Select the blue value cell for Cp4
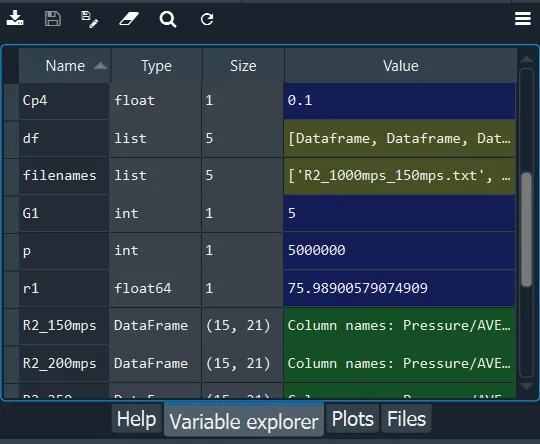This screenshot has width=540, height=444. click(x=399, y=101)
